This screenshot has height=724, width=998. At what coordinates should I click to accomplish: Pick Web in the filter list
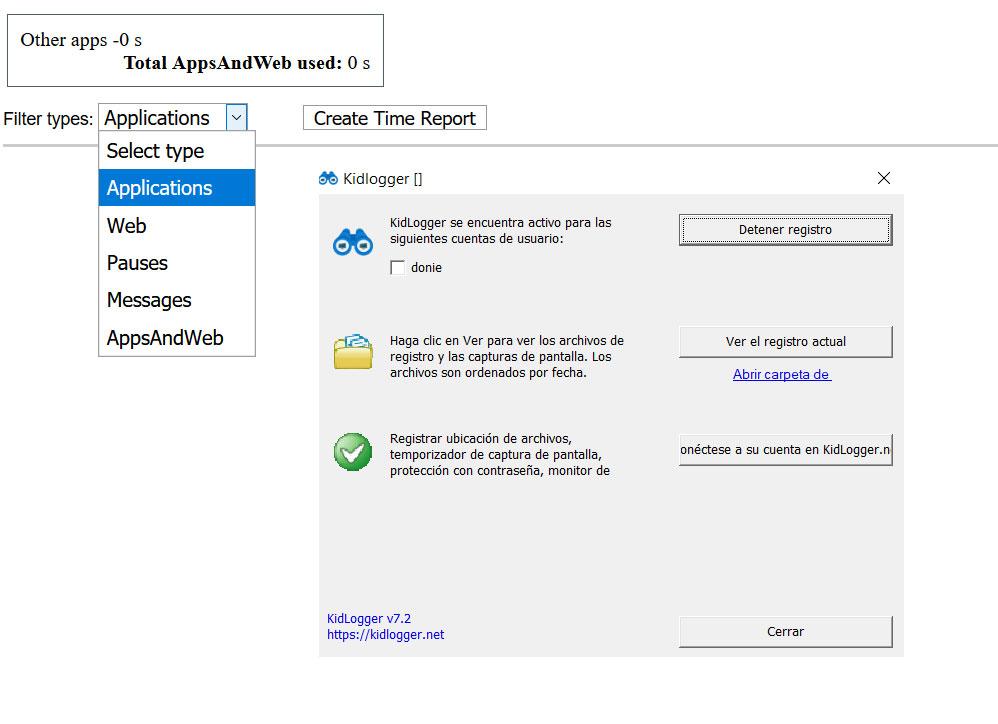click(x=177, y=225)
